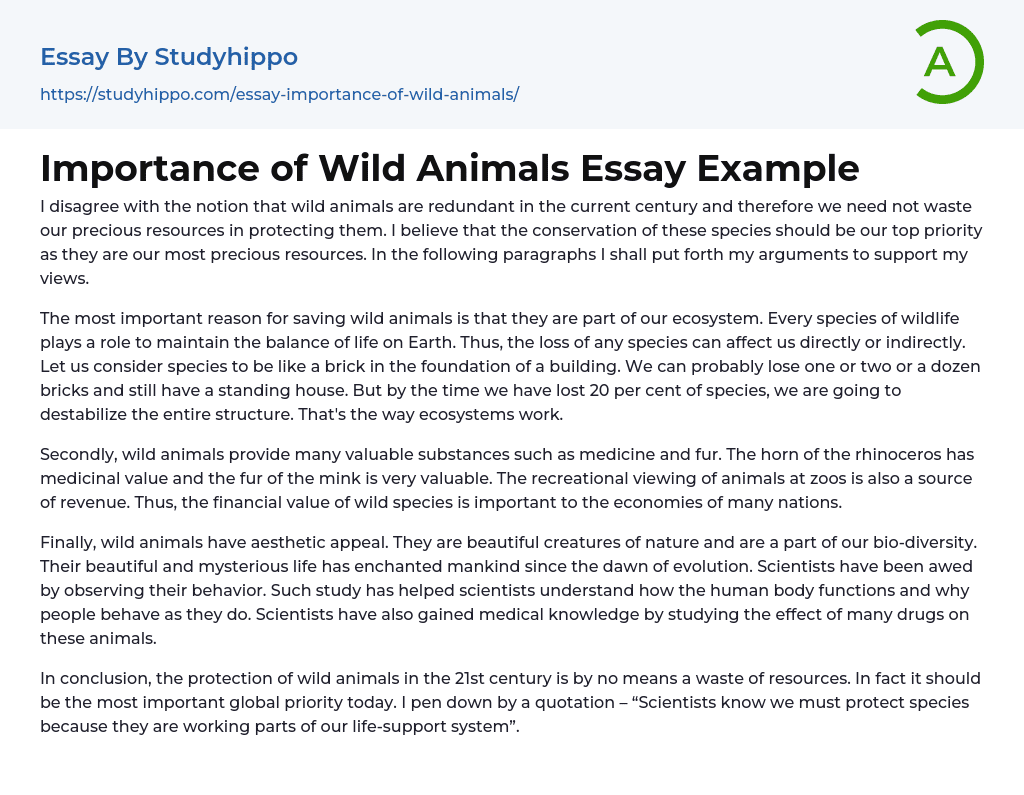Open the studyhippo.com essay URL link
This screenshot has height=795, width=1024.
pos(279,94)
